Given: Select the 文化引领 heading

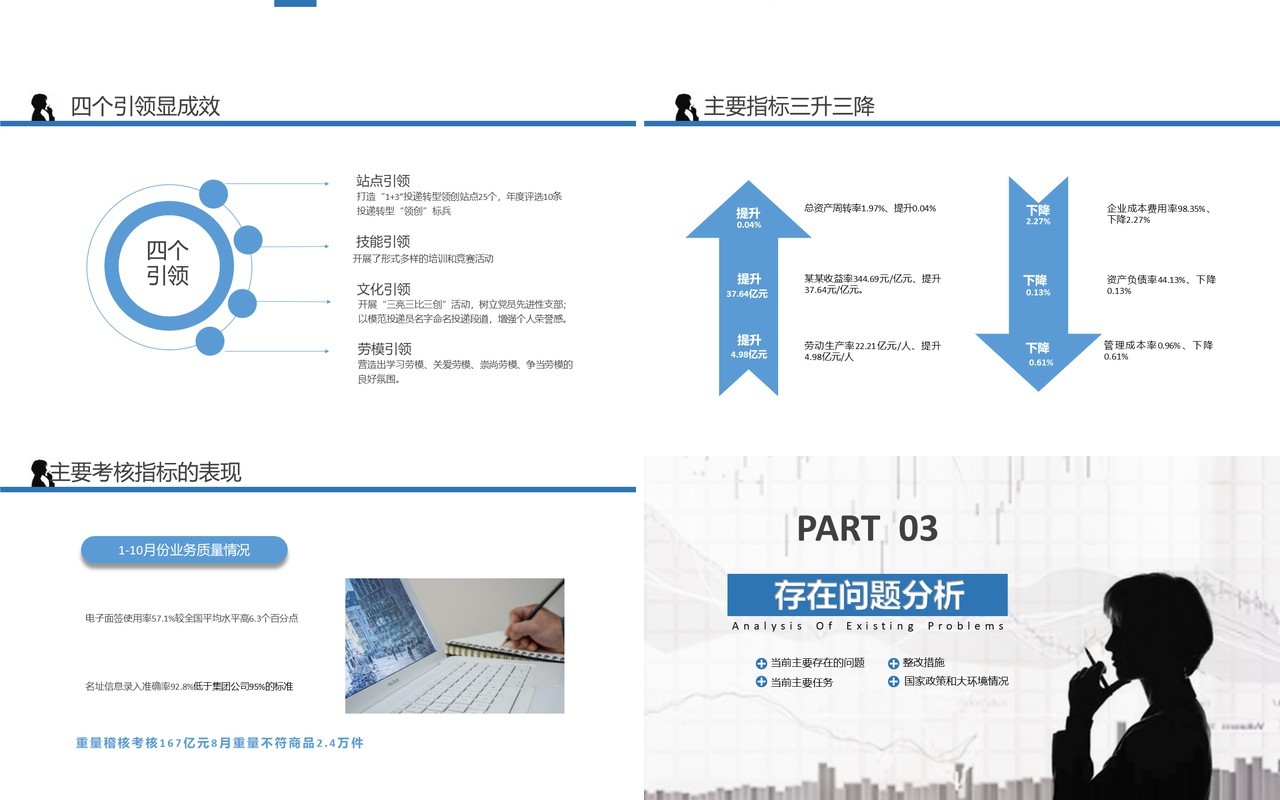Looking at the screenshot, I should coord(383,289).
